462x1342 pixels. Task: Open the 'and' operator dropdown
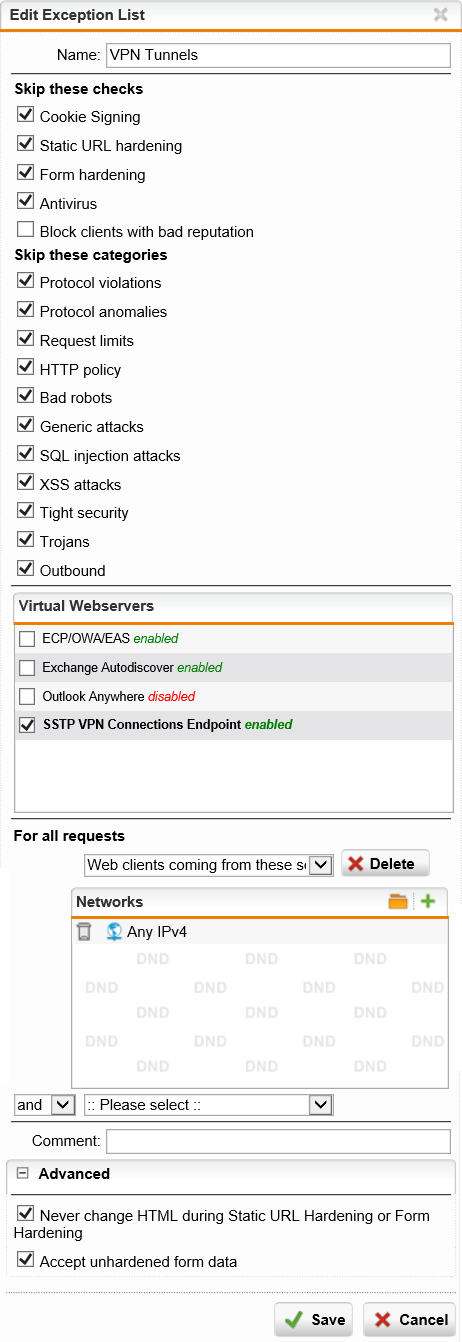click(45, 1105)
